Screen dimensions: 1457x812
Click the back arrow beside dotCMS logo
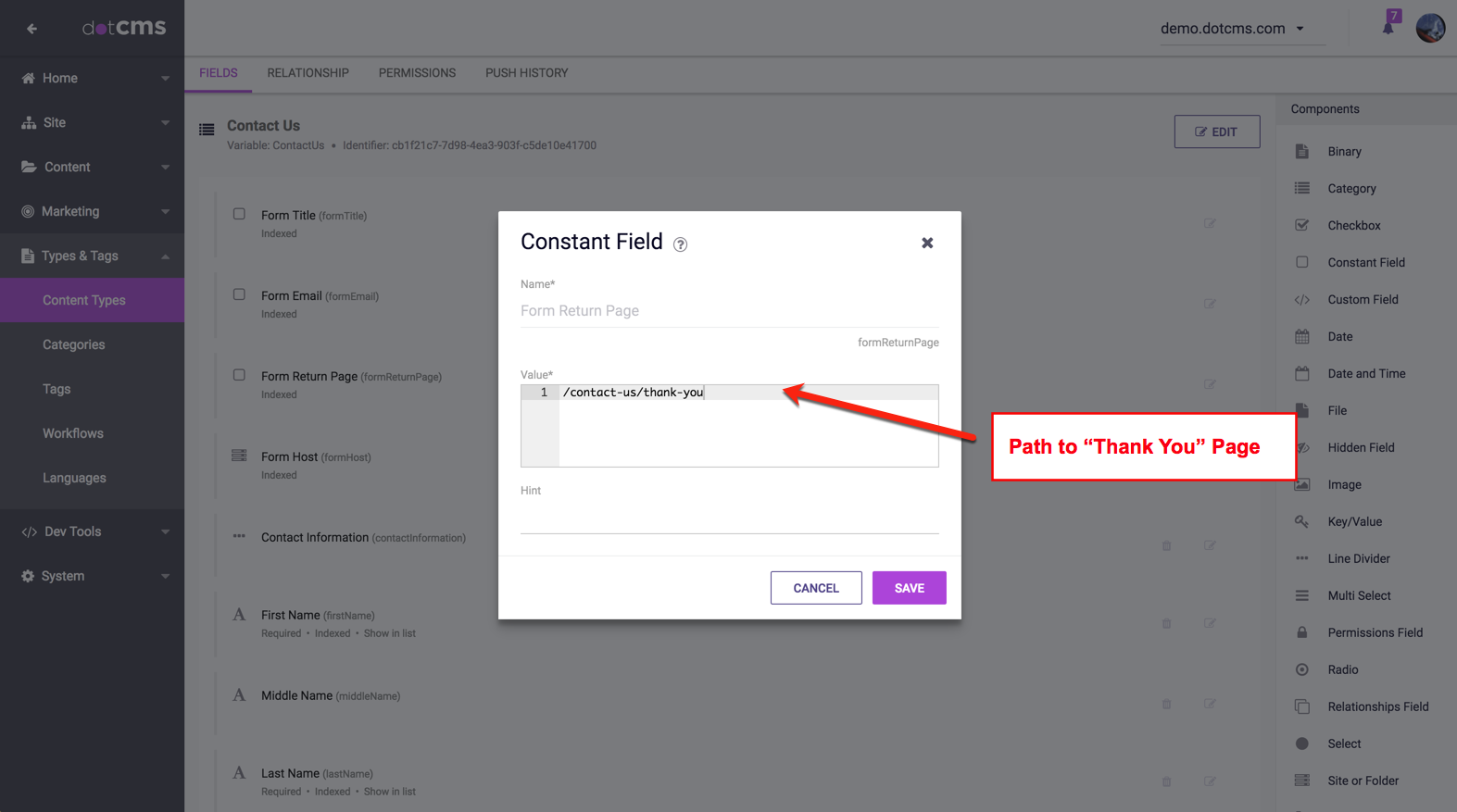pyautogui.click(x=31, y=29)
